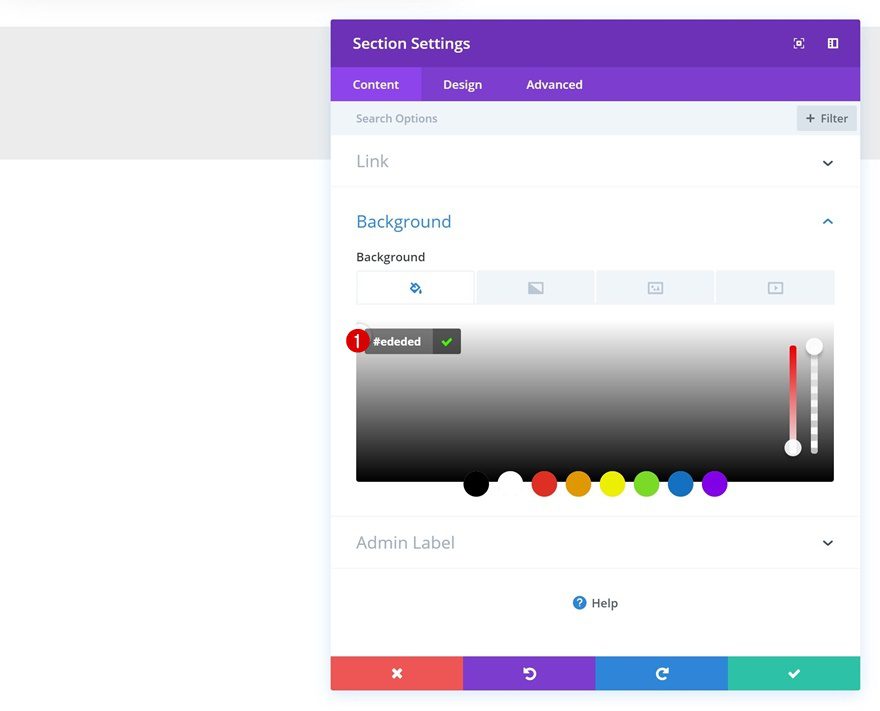Screen dimensions: 880x711
Task: Switch to the gradient background type
Action: point(534,287)
